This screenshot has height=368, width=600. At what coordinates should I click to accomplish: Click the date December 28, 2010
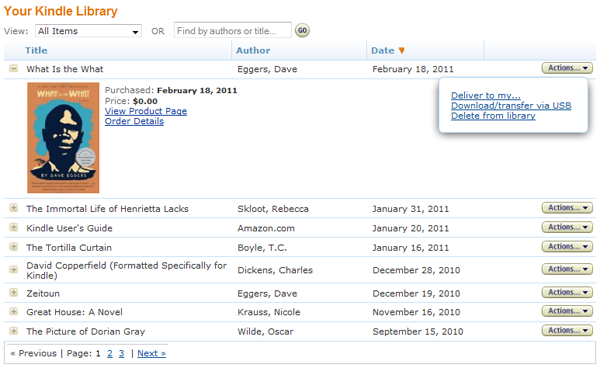click(x=416, y=270)
